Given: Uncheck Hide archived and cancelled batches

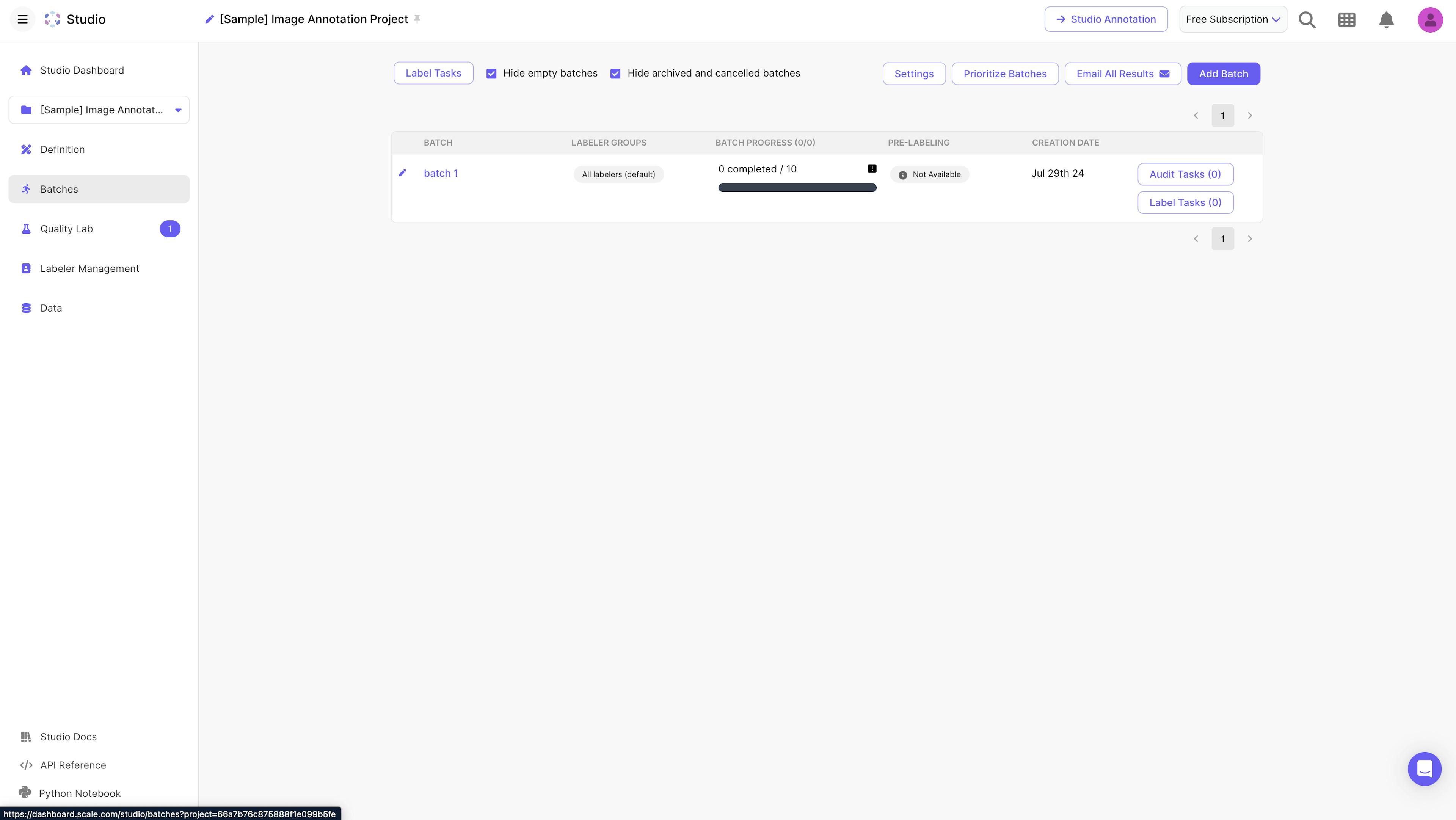Looking at the screenshot, I should pyautogui.click(x=615, y=74).
